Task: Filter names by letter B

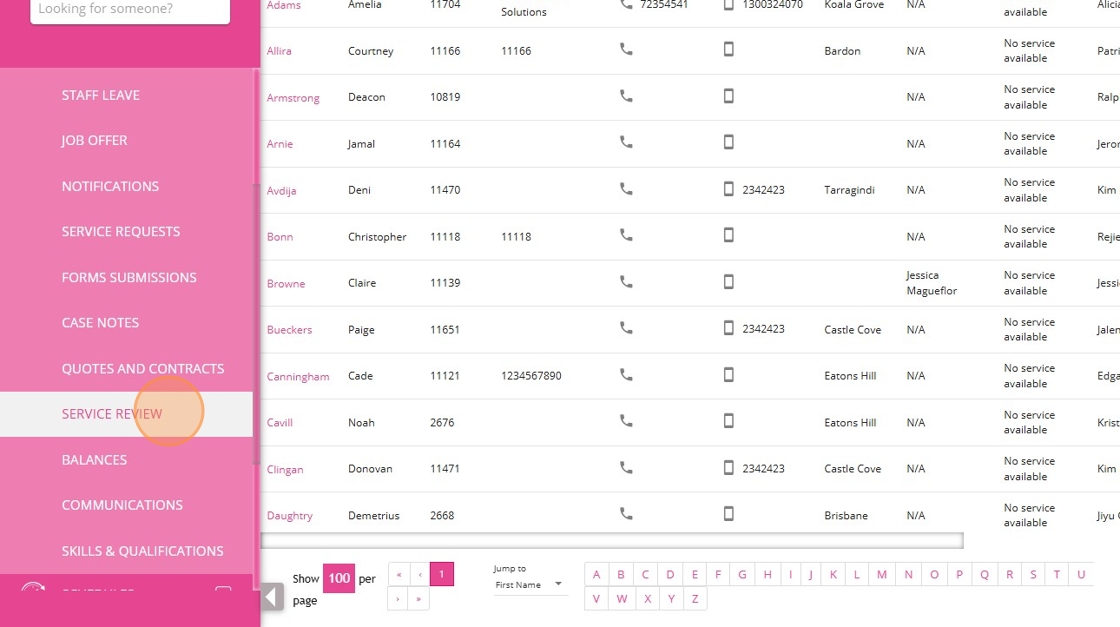Action: click(x=621, y=574)
